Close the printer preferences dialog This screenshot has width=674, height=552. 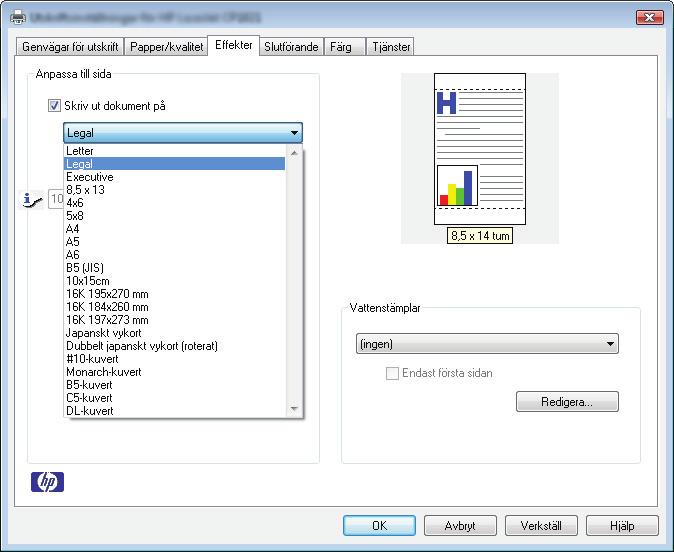pyautogui.click(x=649, y=18)
